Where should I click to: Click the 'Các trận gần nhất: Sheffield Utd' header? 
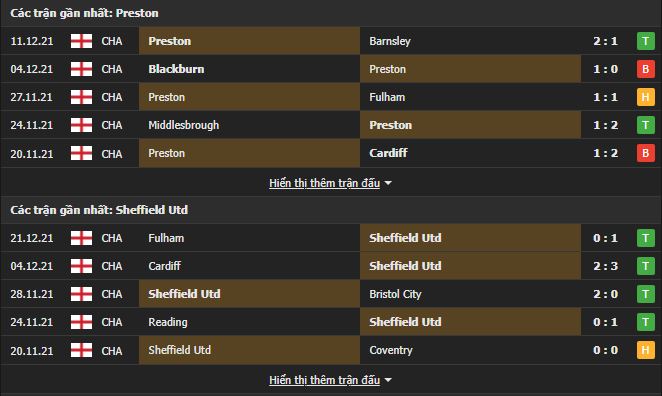pos(99,210)
